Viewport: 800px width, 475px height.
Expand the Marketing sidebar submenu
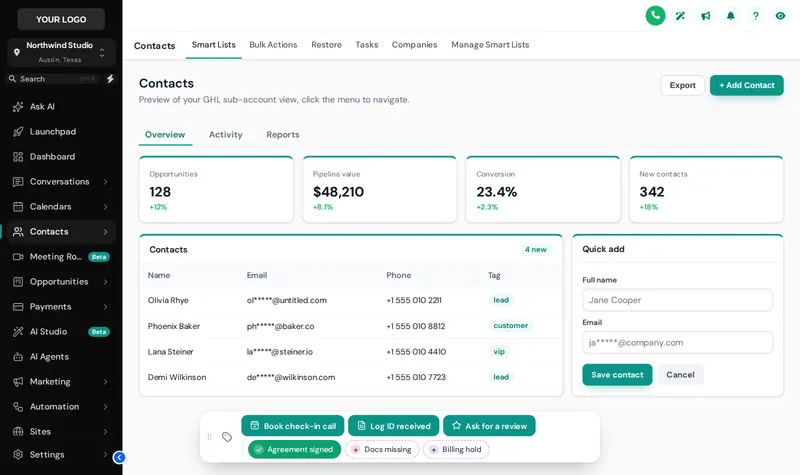(61, 382)
